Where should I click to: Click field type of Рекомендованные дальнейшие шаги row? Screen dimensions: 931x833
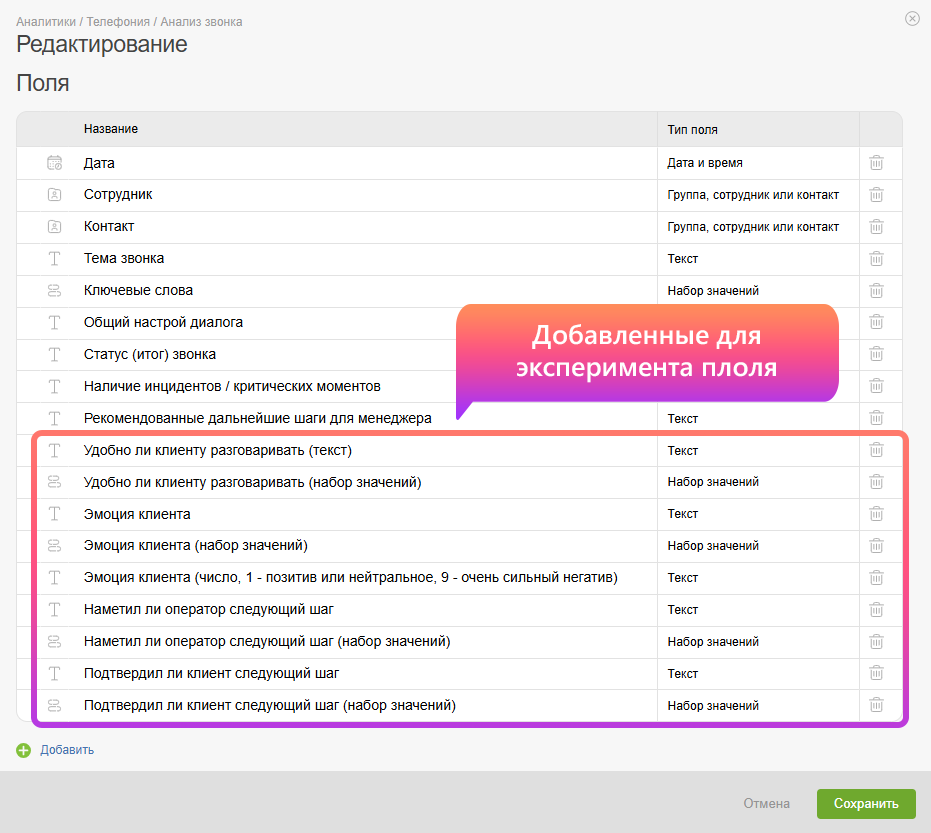click(683, 419)
